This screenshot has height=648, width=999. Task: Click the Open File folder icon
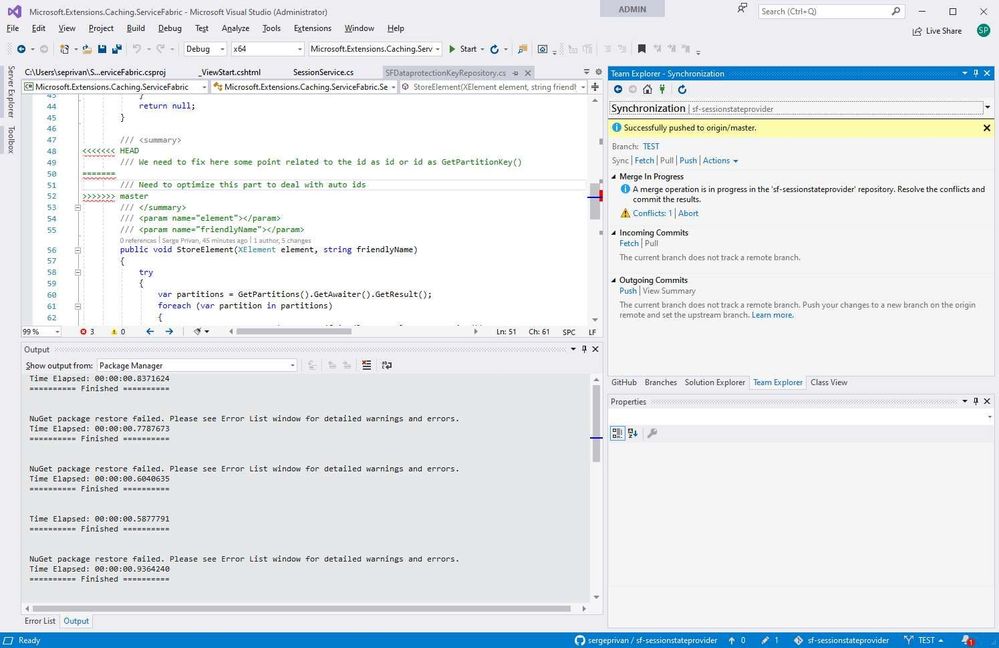click(87, 49)
